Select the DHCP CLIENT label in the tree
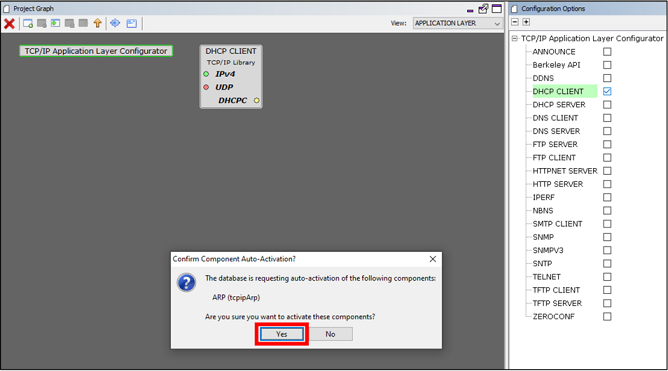 click(558, 91)
